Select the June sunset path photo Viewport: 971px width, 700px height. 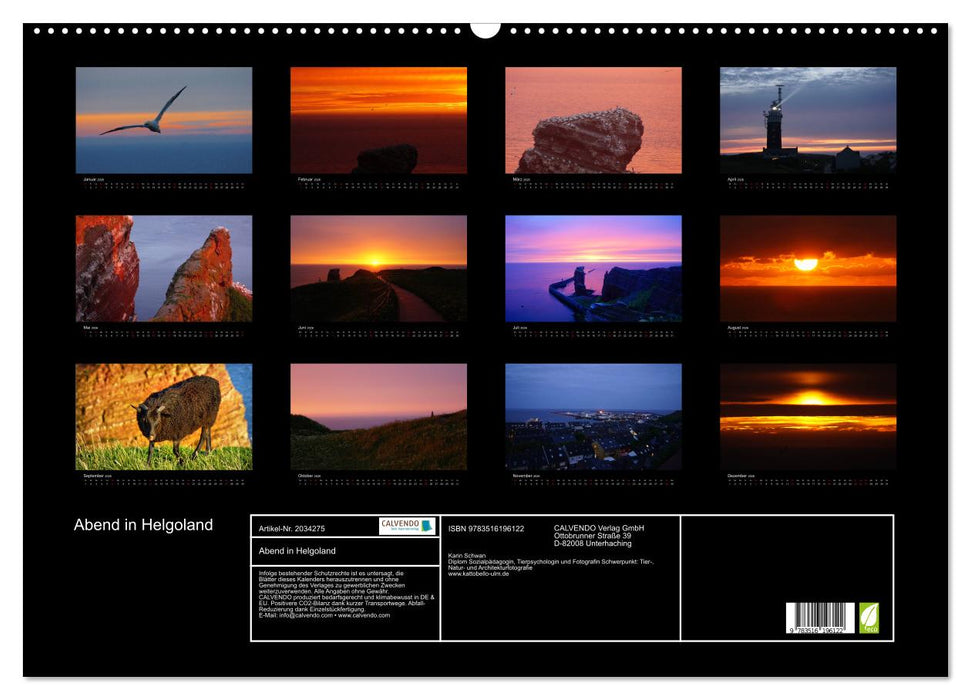[378, 268]
